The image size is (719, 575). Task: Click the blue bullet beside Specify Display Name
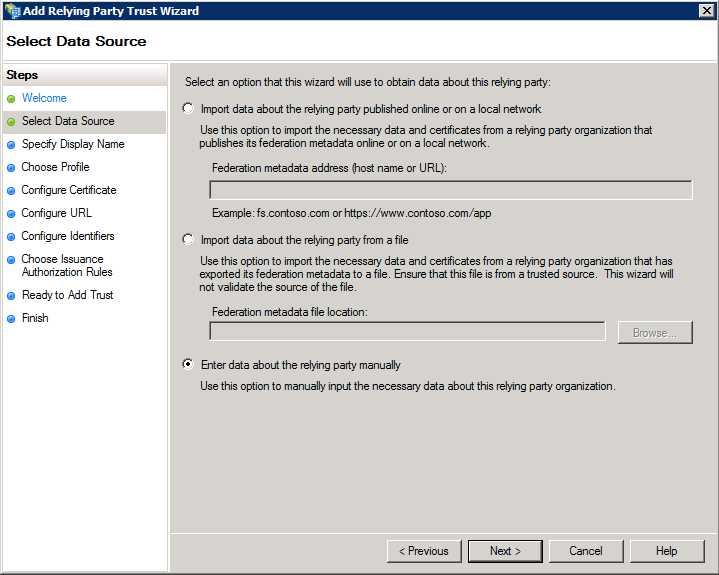(11, 145)
